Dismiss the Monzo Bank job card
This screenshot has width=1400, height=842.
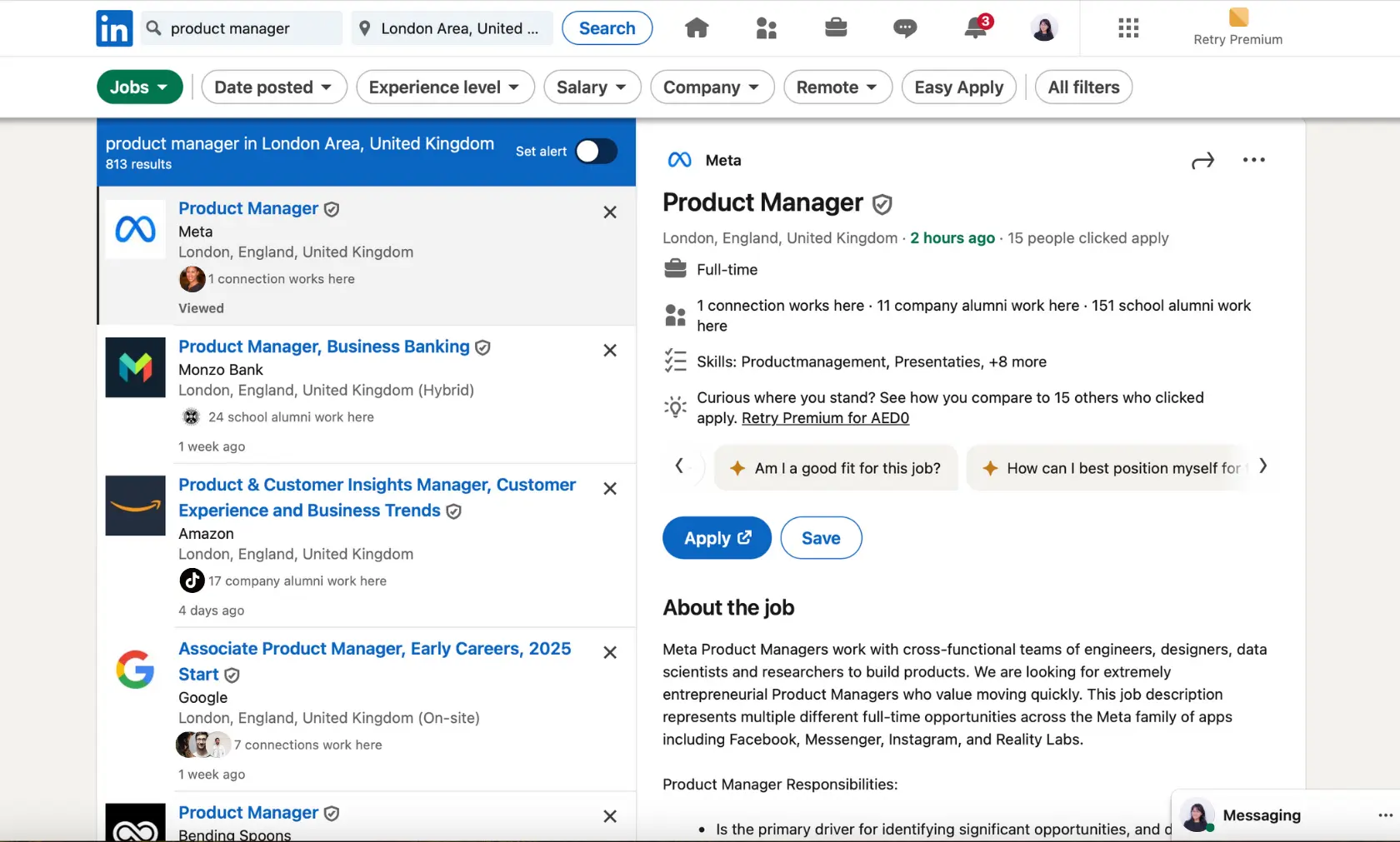point(610,351)
